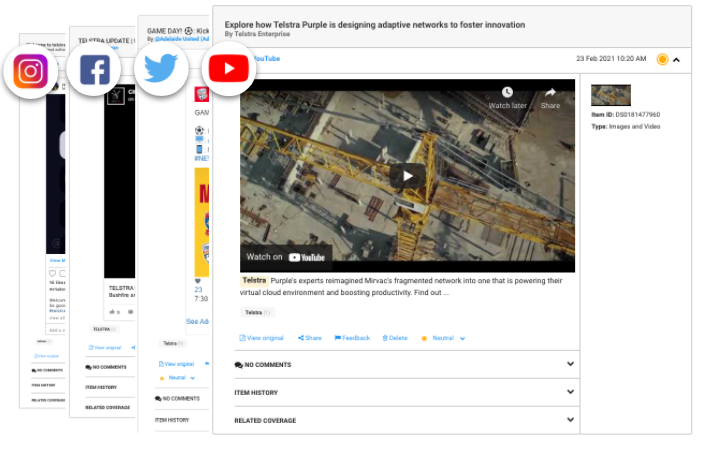This screenshot has width=704, height=450.
Task: Open View original in the YouTube card
Action: tap(261, 338)
